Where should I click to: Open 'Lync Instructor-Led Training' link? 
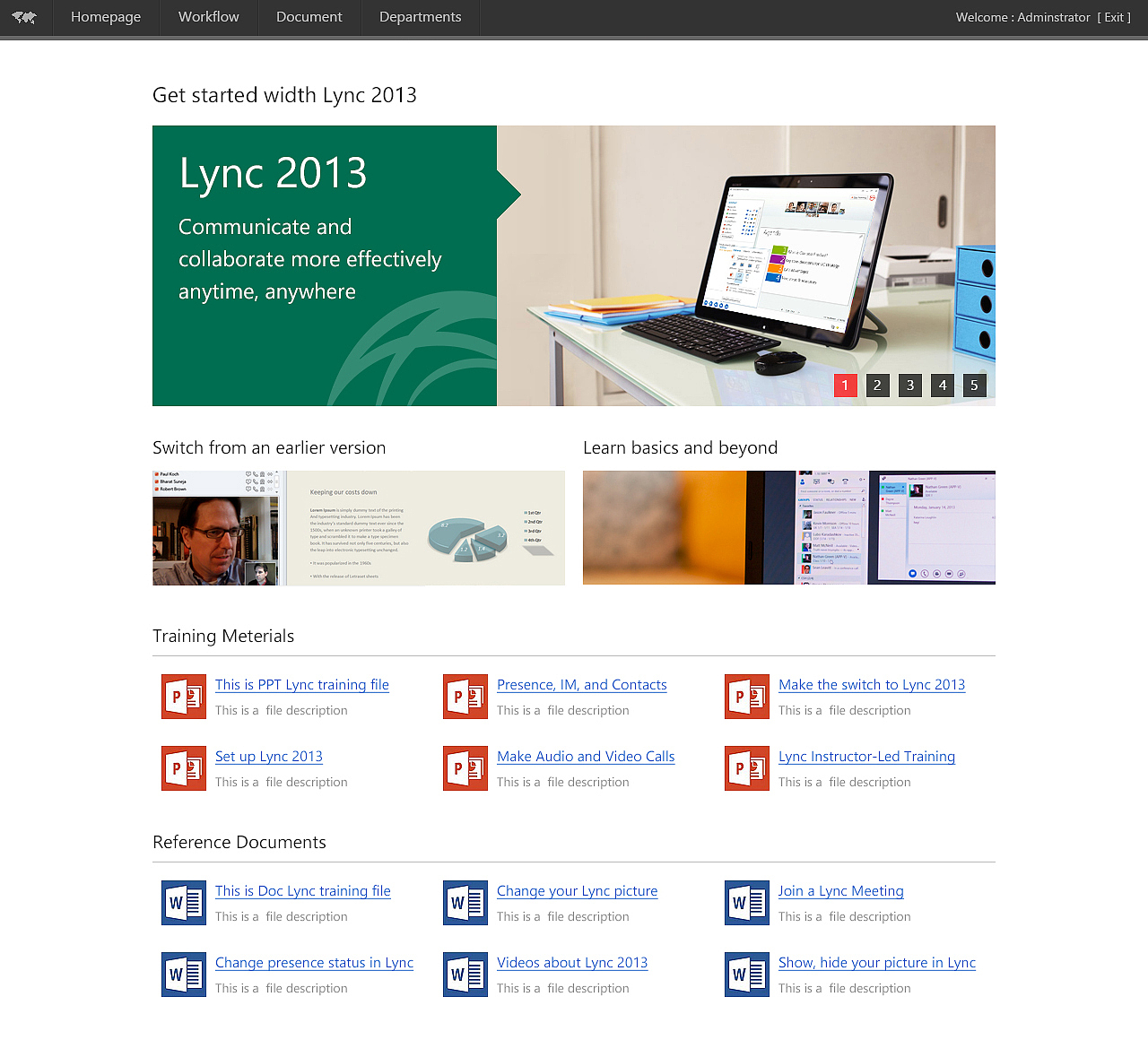tap(867, 757)
